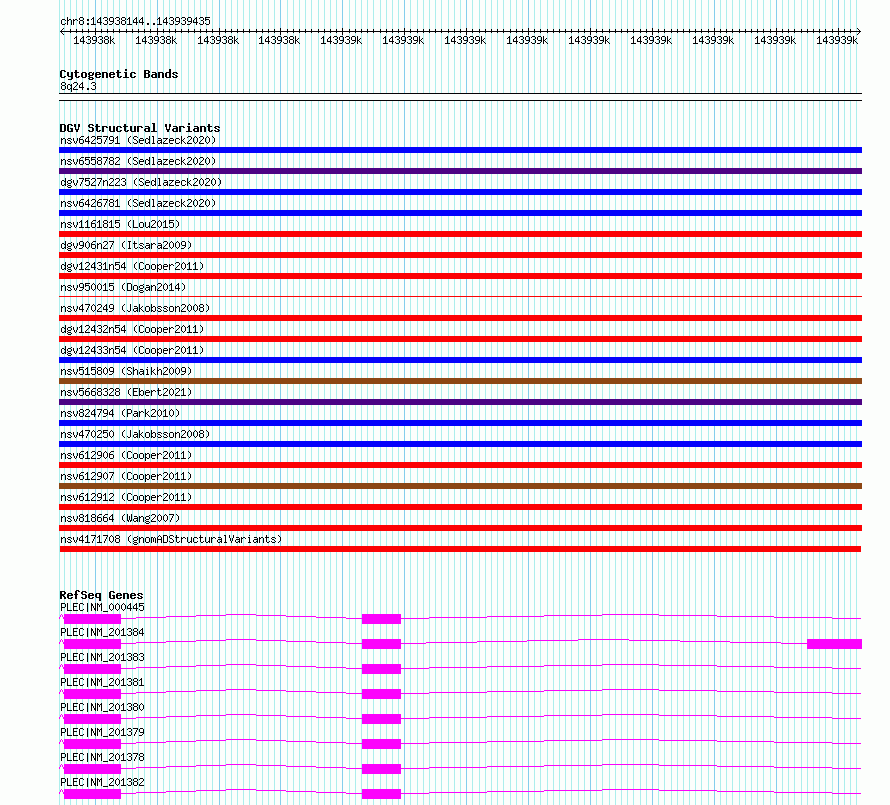The height and width of the screenshot is (805, 890).
Task: Open PLEC|NM_201380 transcript label
Action: [x=102, y=707]
